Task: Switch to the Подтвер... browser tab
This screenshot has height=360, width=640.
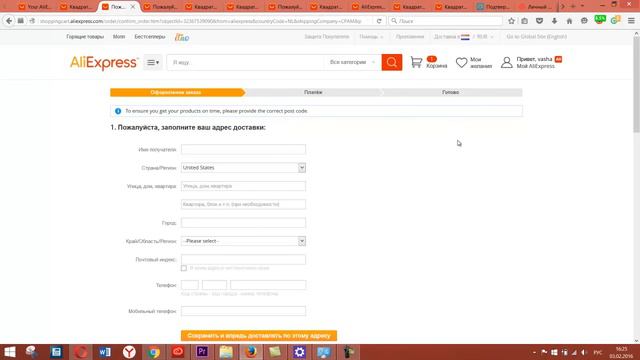Action: click(x=494, y=7)
